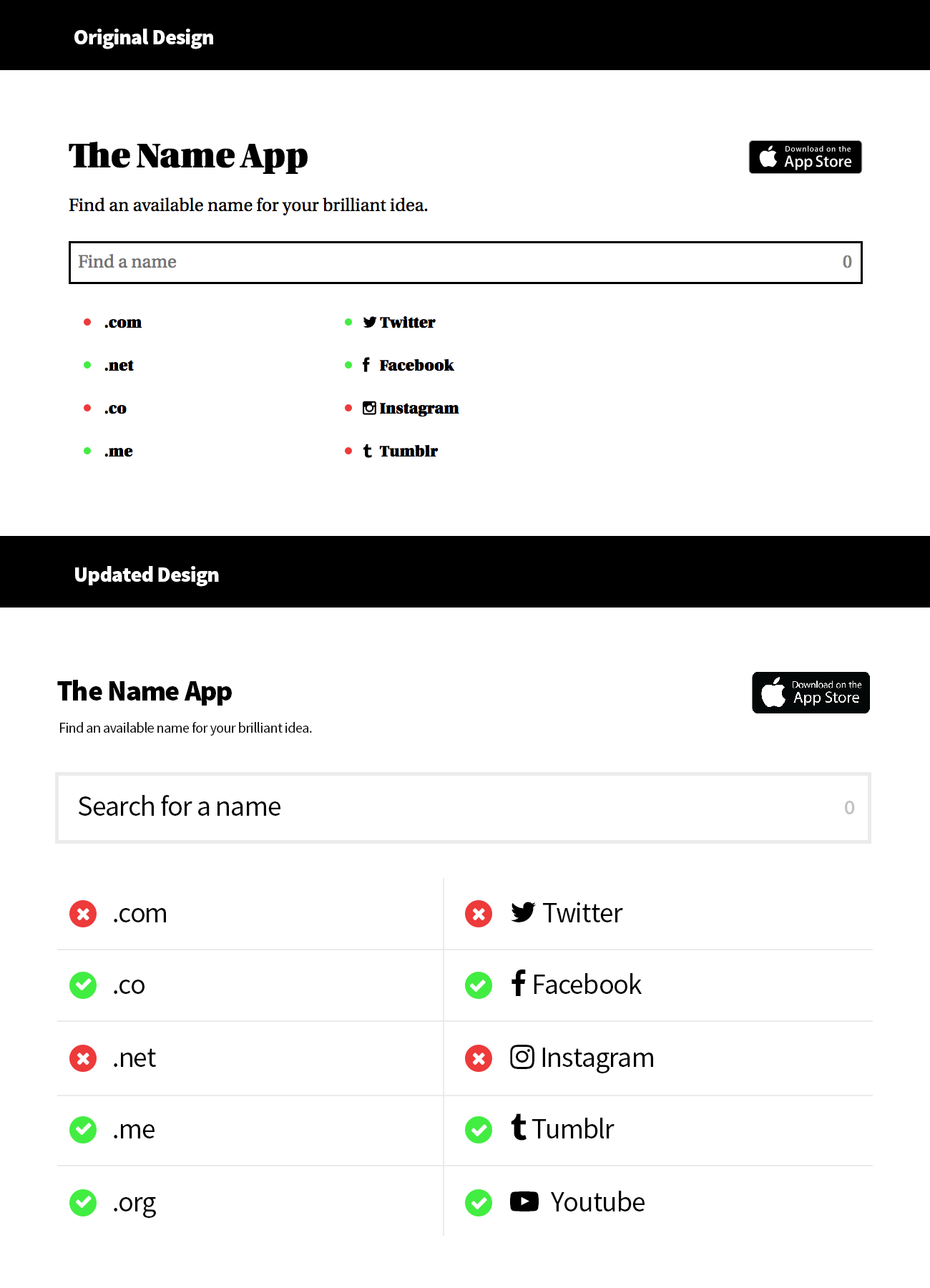Click the red X icon beside Instagram
The height and width of the screenshot is (1288, 930).
[x=479, y=1058]
